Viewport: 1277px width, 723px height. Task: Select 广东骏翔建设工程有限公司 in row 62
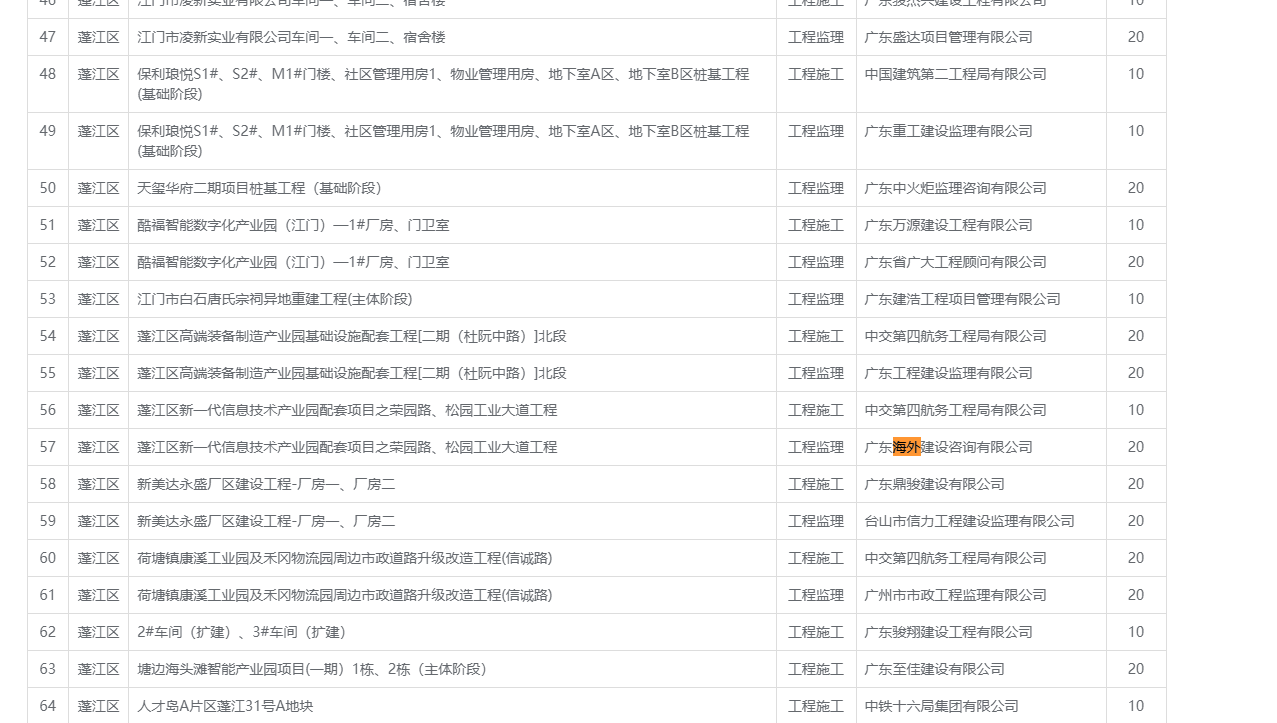click(948, 632)
